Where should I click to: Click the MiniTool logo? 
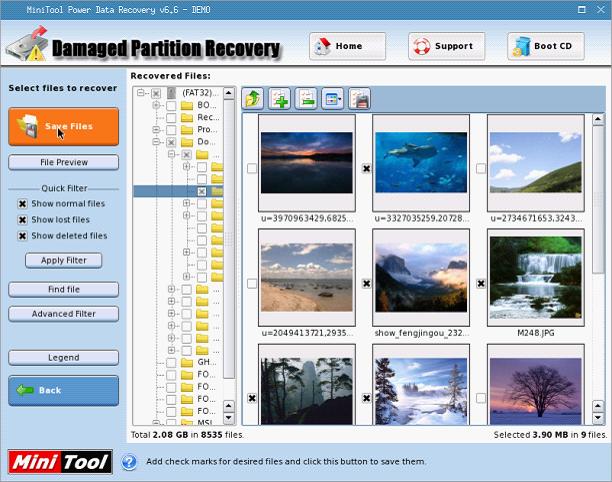pyautogui.click(x=60, y=462)
